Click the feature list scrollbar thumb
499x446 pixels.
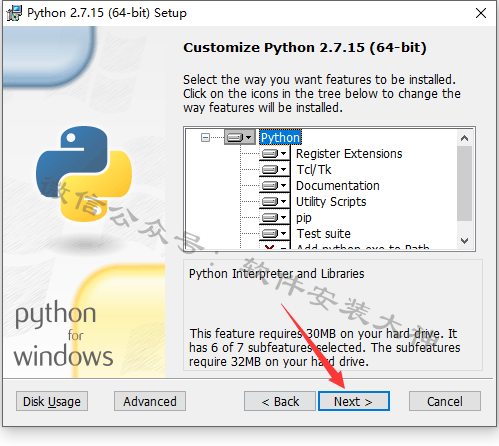coord(464,183)
